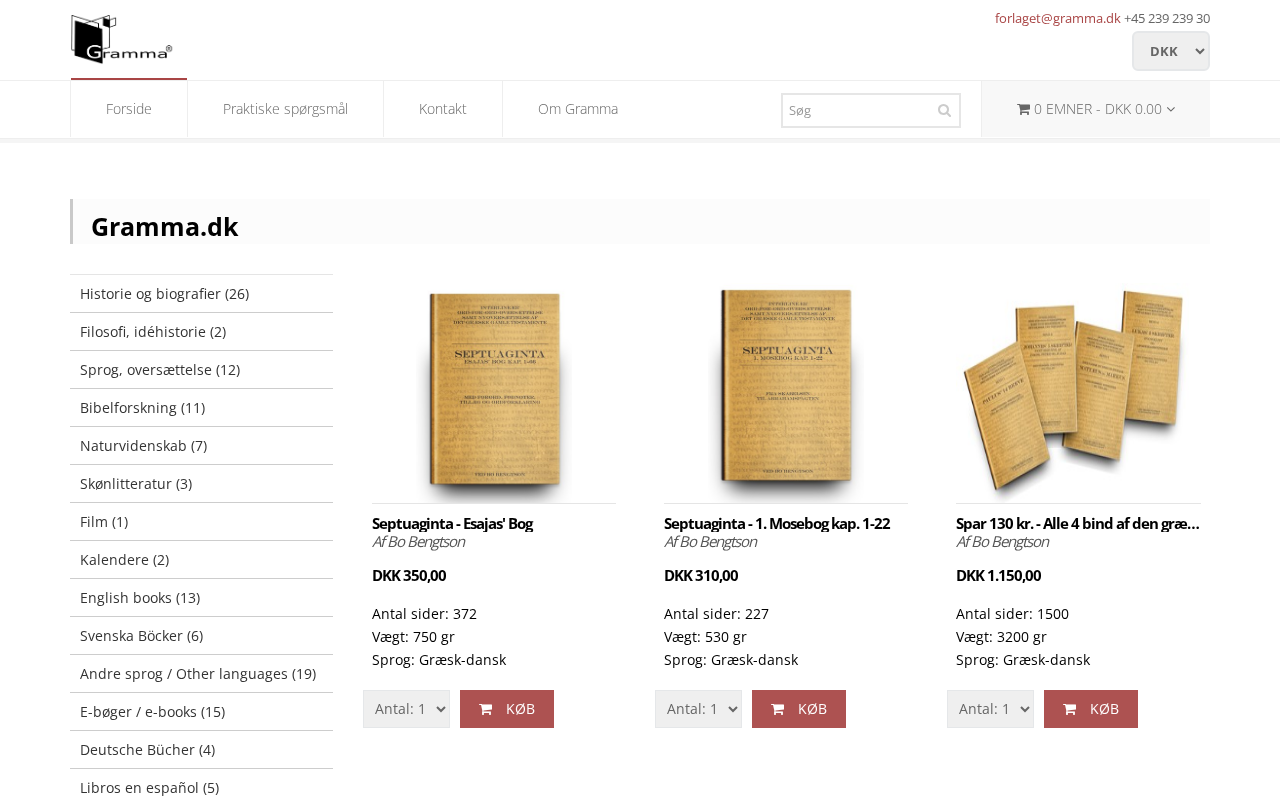The image size is (1280, 800).
Task: Open the shopping cart summary
Action: coord(1096,109)
